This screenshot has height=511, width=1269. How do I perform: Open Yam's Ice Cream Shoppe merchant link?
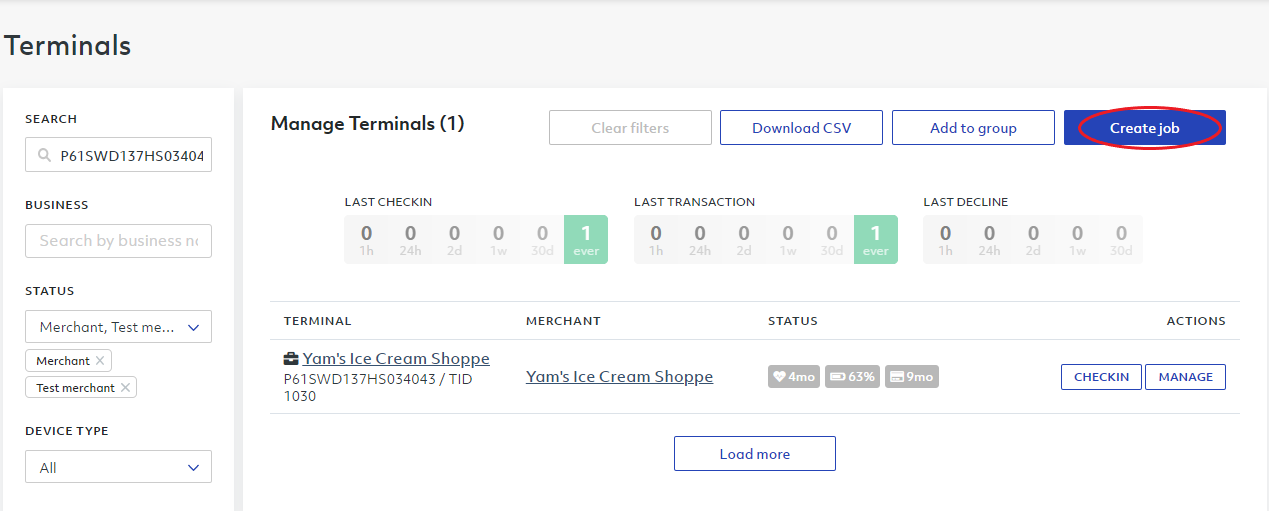click(619, 377)
